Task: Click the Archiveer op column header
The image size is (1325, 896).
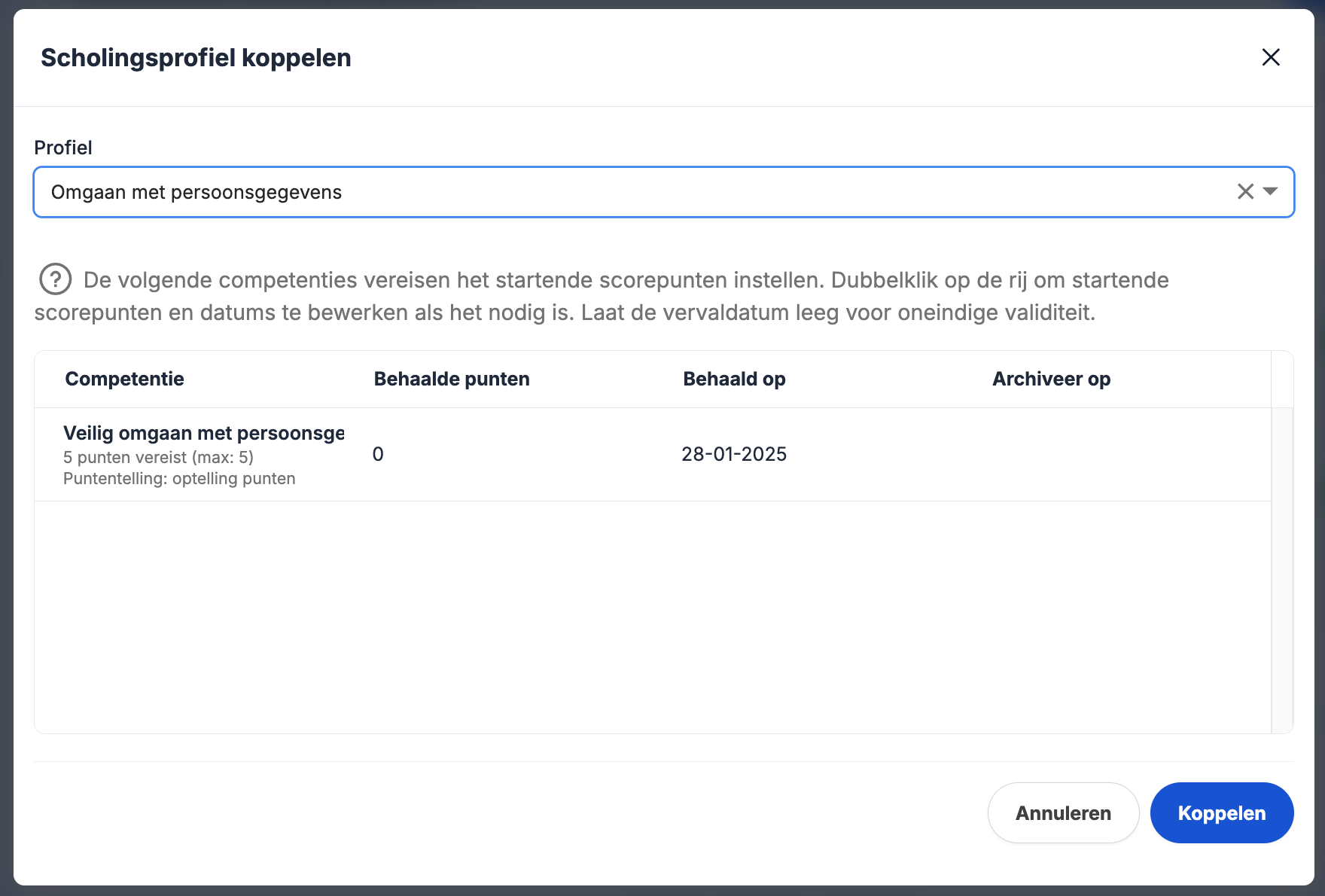Action: coord(1051,379)
